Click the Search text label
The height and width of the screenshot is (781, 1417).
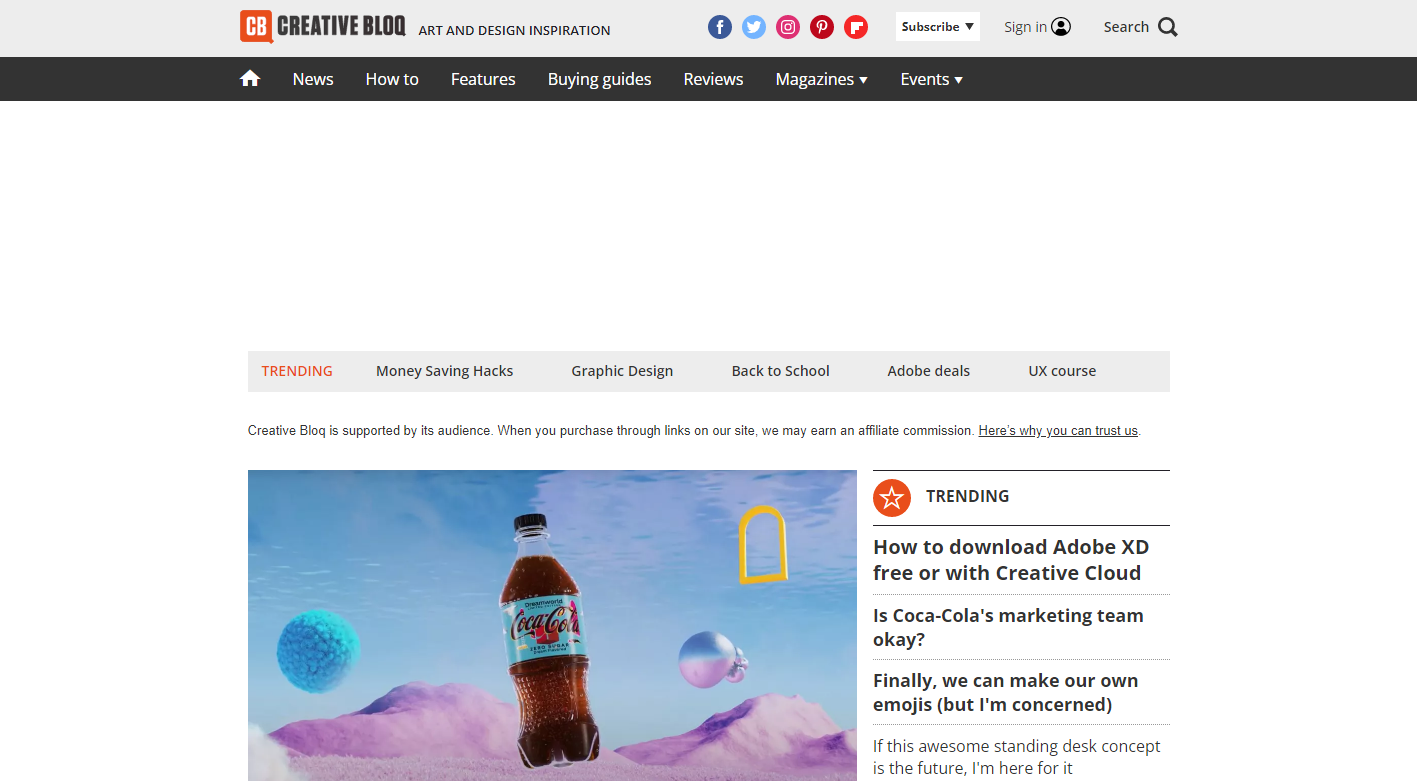tap(1126, 27)
